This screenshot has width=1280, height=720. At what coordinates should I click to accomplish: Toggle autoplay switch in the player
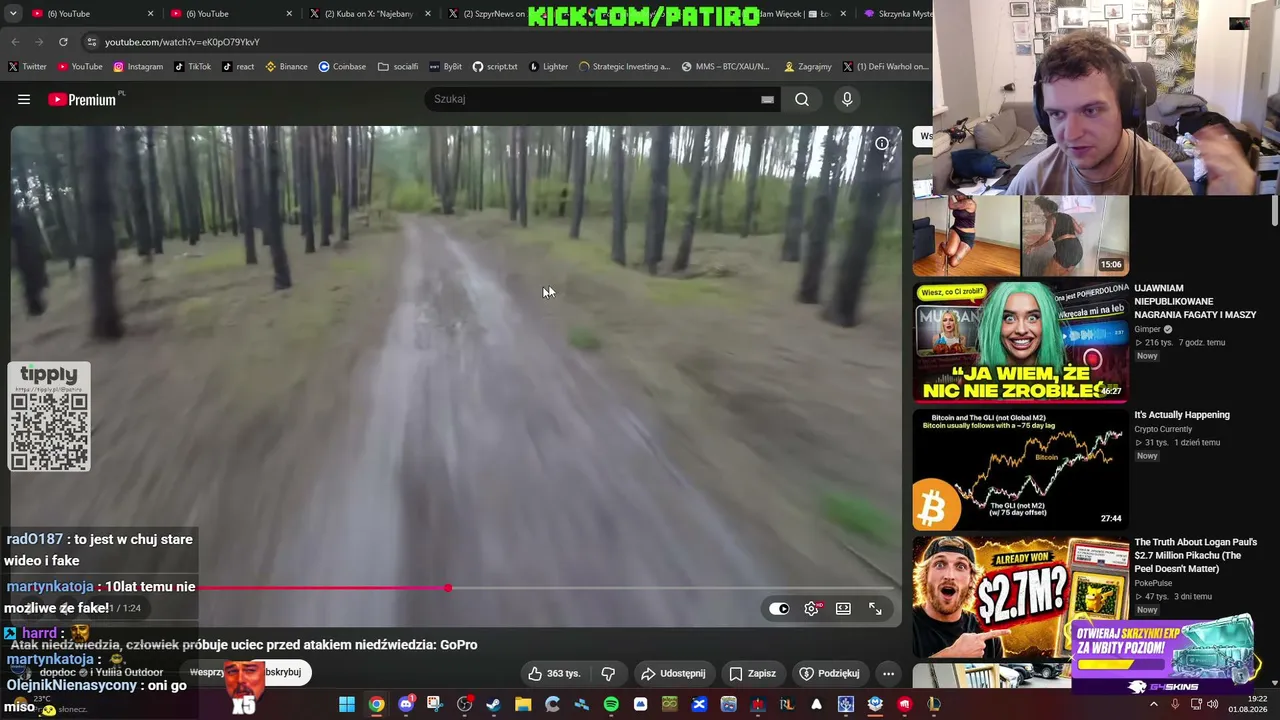pos(779,608)
